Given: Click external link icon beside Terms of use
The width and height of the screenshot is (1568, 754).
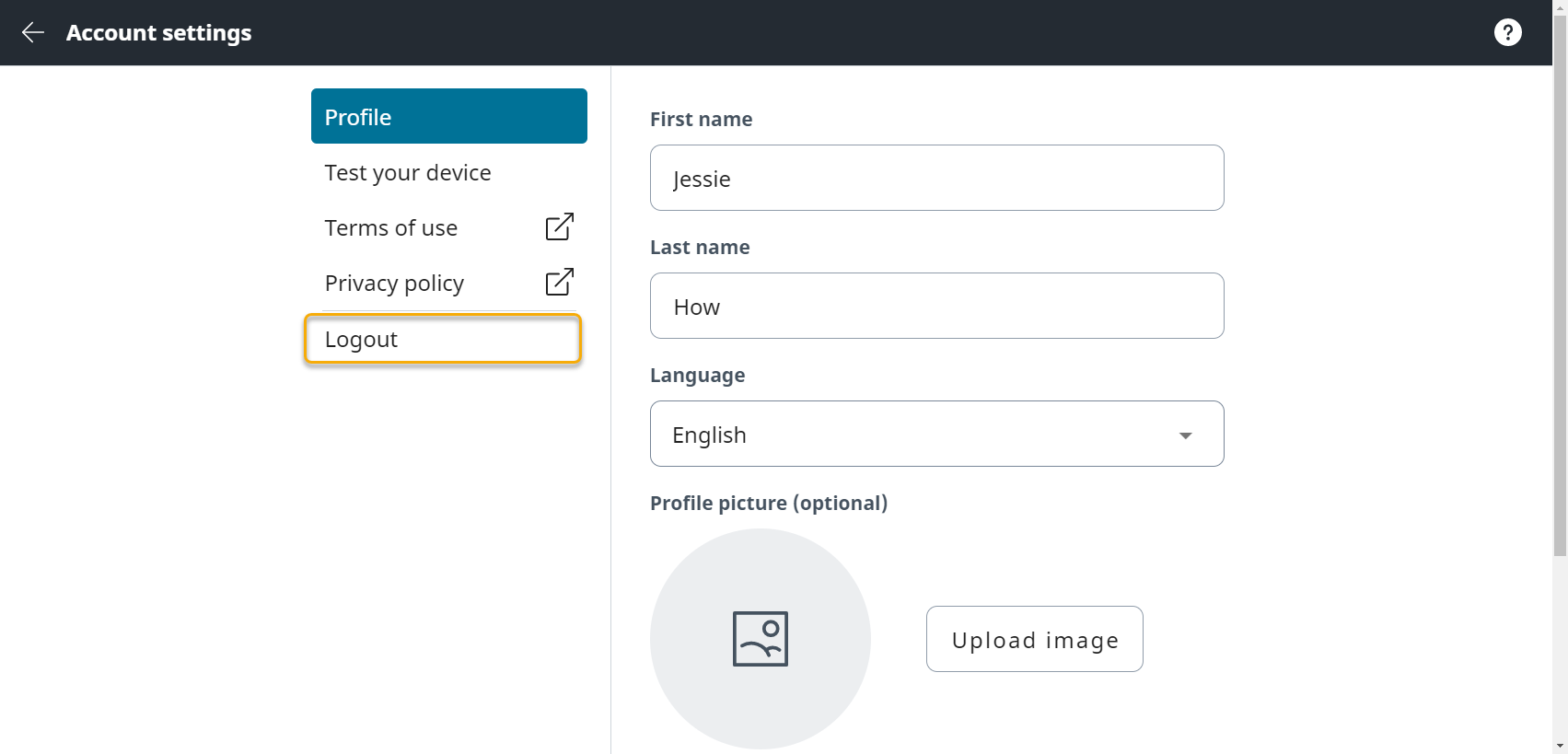Looking at the screenshot, I should (x=560, y=226).
